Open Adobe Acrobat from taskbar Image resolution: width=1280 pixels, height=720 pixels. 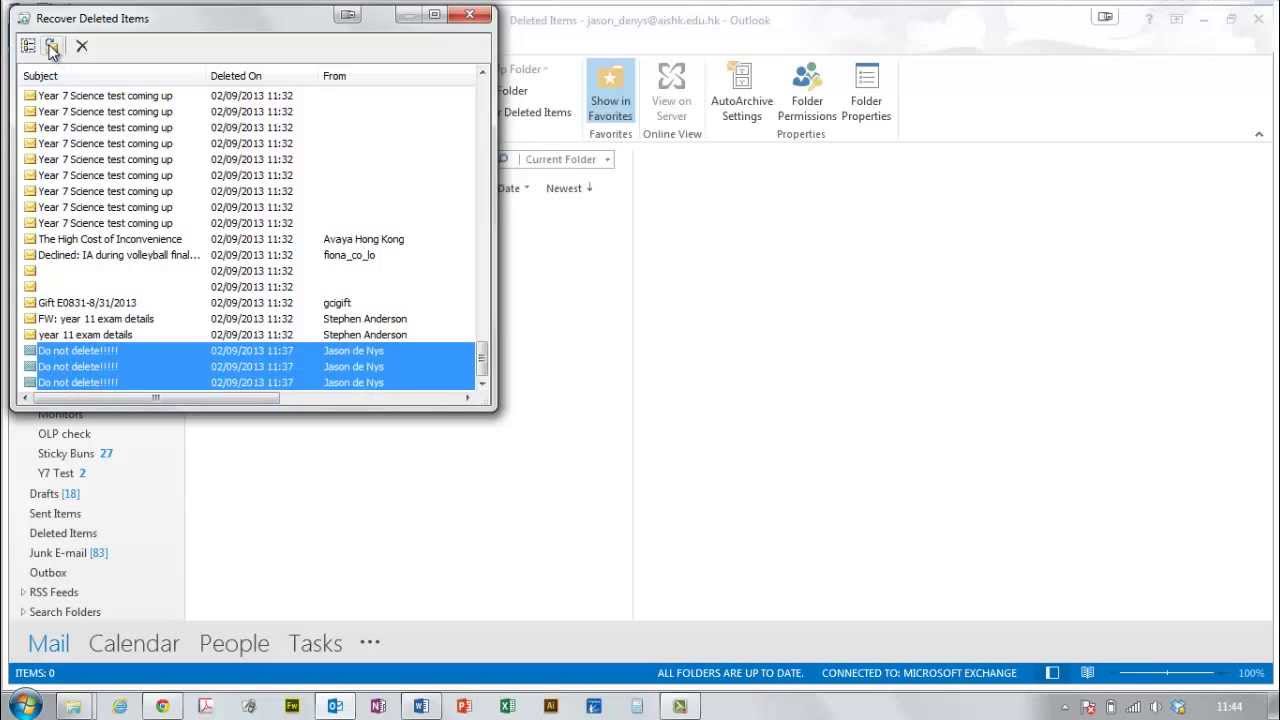click(206, 706)
